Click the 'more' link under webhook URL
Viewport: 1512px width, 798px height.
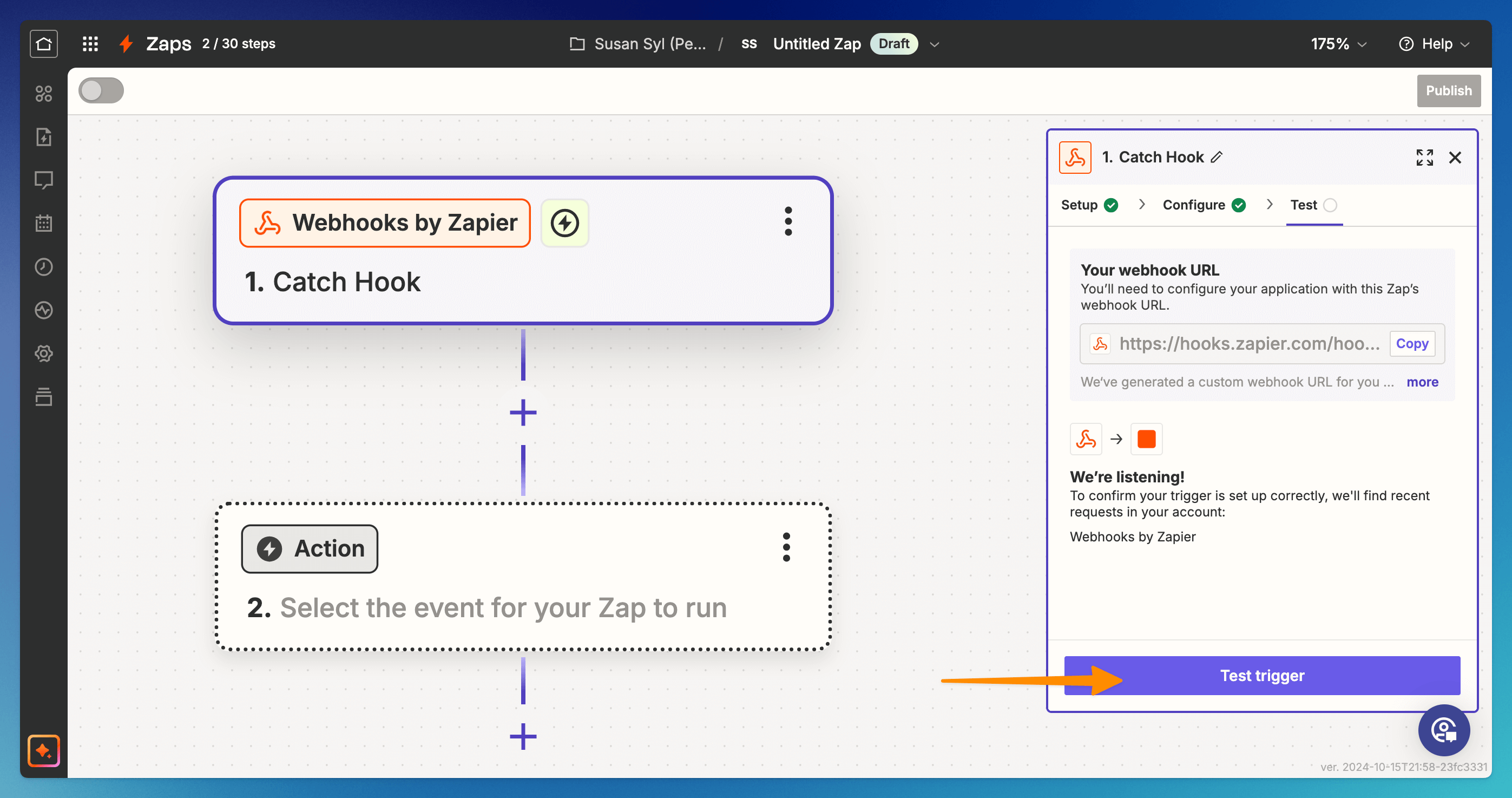tap(1422, 382)
